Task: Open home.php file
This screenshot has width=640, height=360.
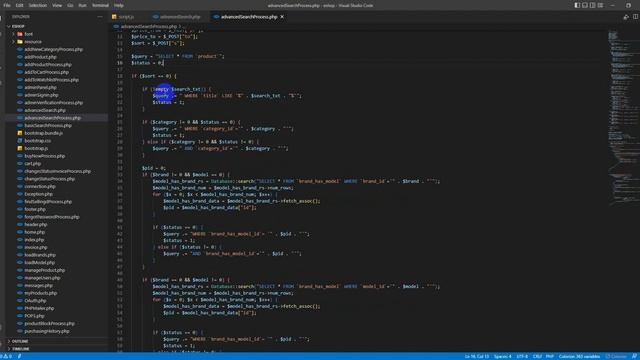Action: pos(34,232)
